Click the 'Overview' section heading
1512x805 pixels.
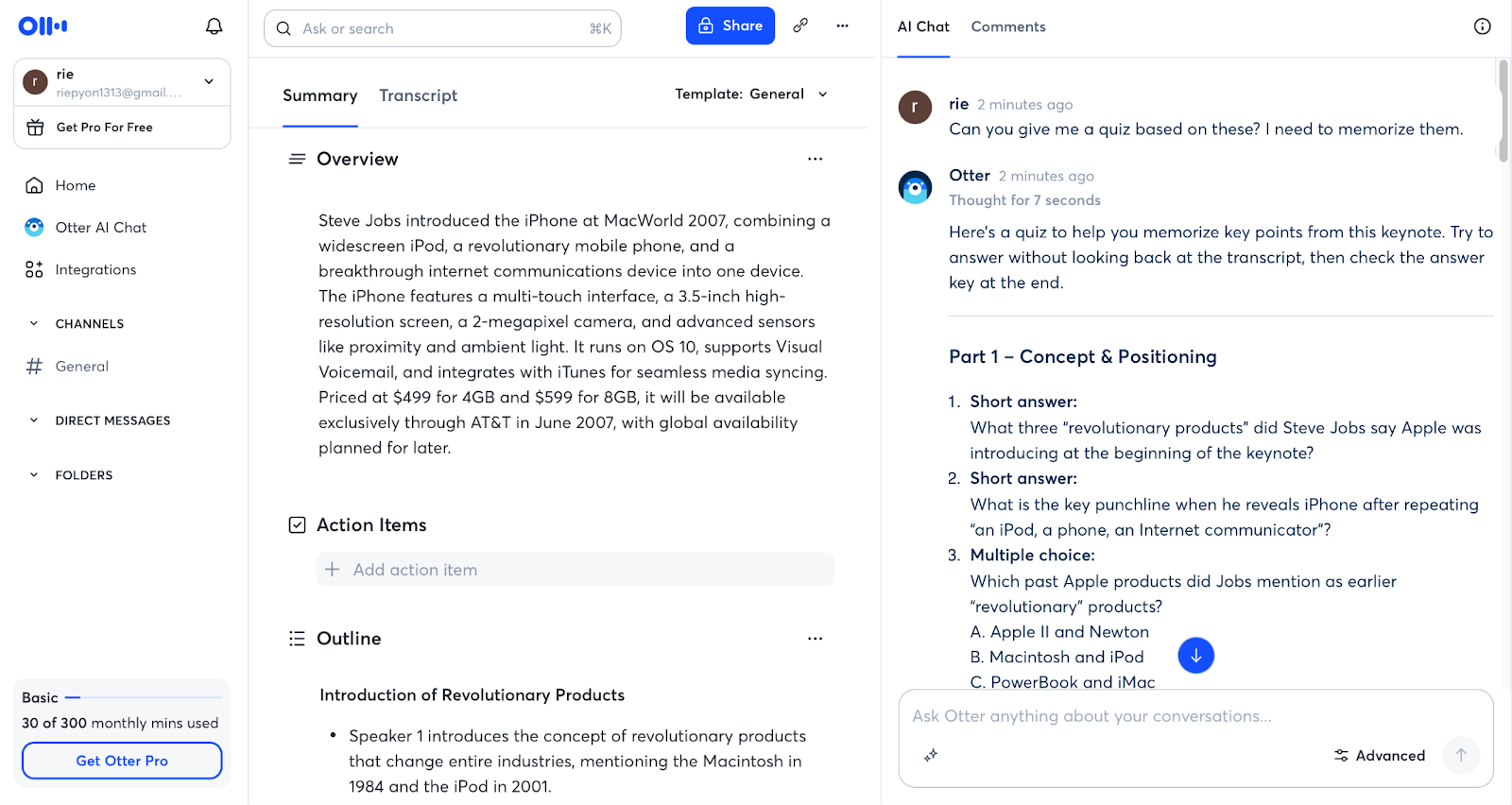[357, 159]
